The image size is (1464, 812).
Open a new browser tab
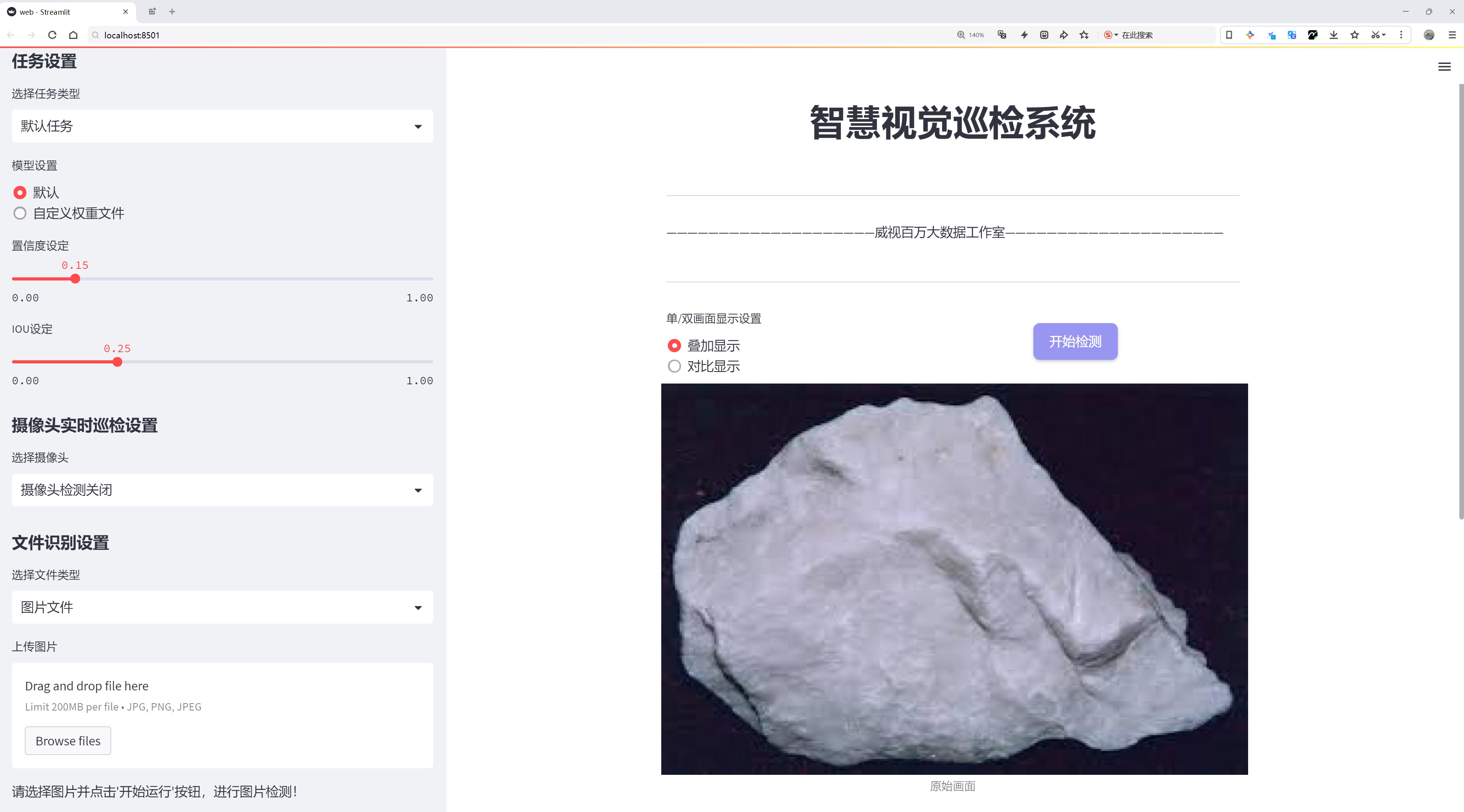(172, 11)
